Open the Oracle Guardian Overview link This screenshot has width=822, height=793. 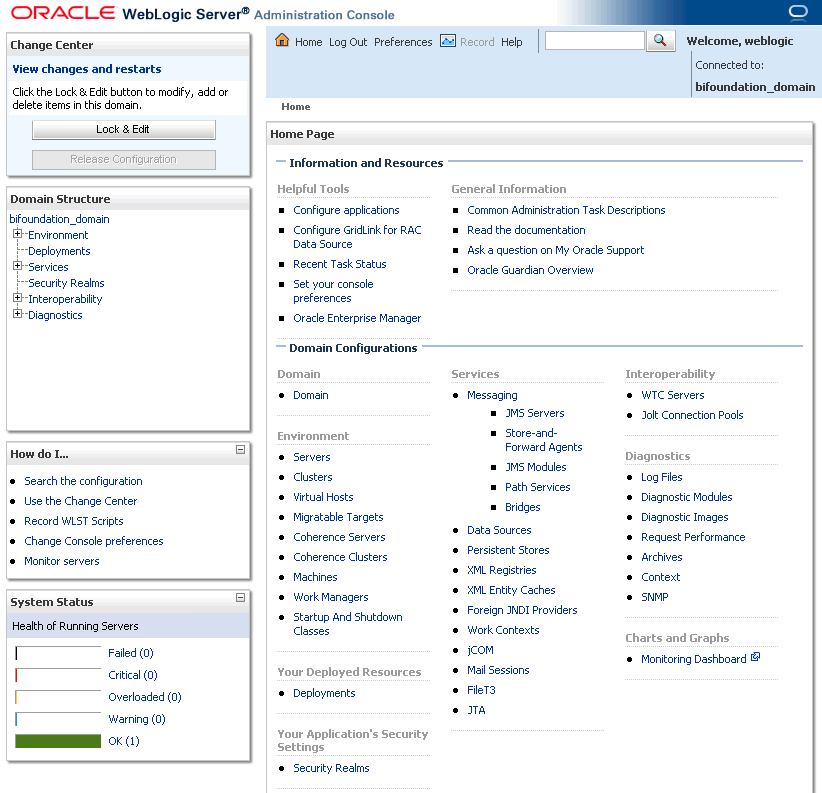(531, 270)
